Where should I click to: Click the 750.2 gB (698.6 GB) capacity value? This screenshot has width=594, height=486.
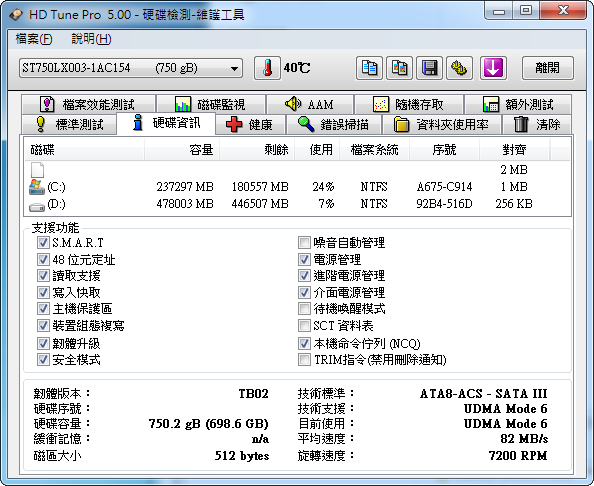click(208, 423)
